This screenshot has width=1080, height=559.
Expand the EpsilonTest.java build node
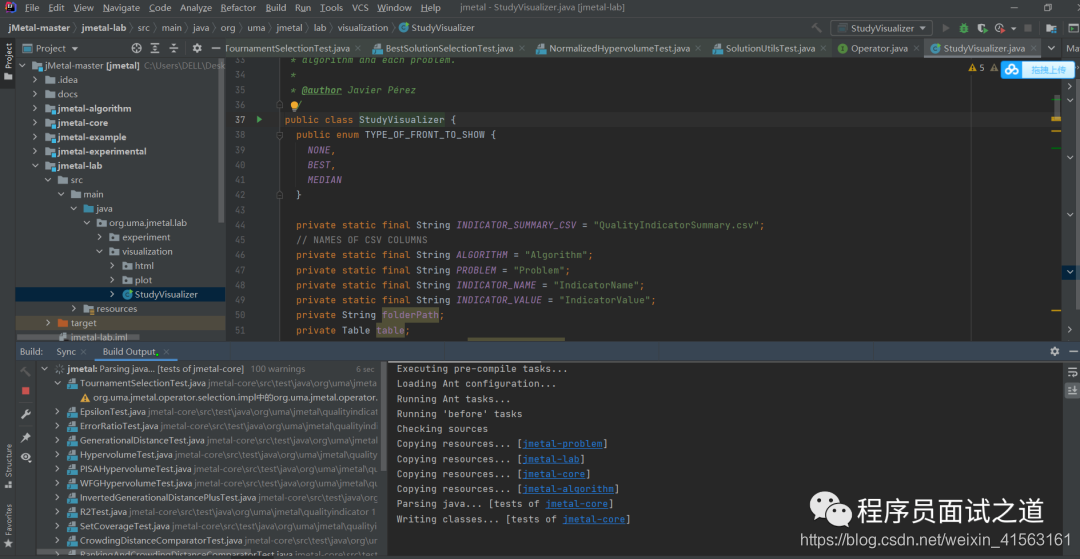point(59,412)
